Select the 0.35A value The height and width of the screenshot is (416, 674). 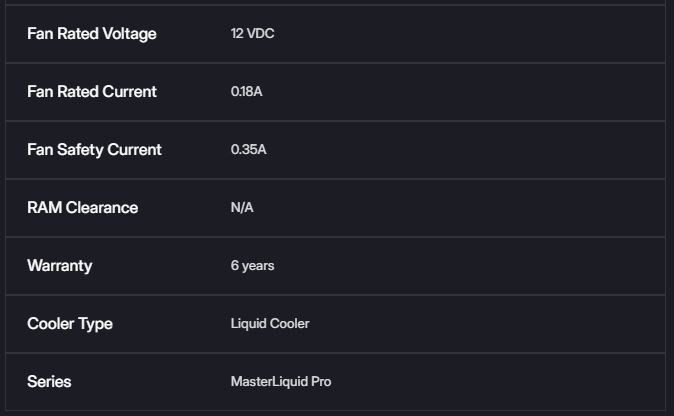coord(248,150)
